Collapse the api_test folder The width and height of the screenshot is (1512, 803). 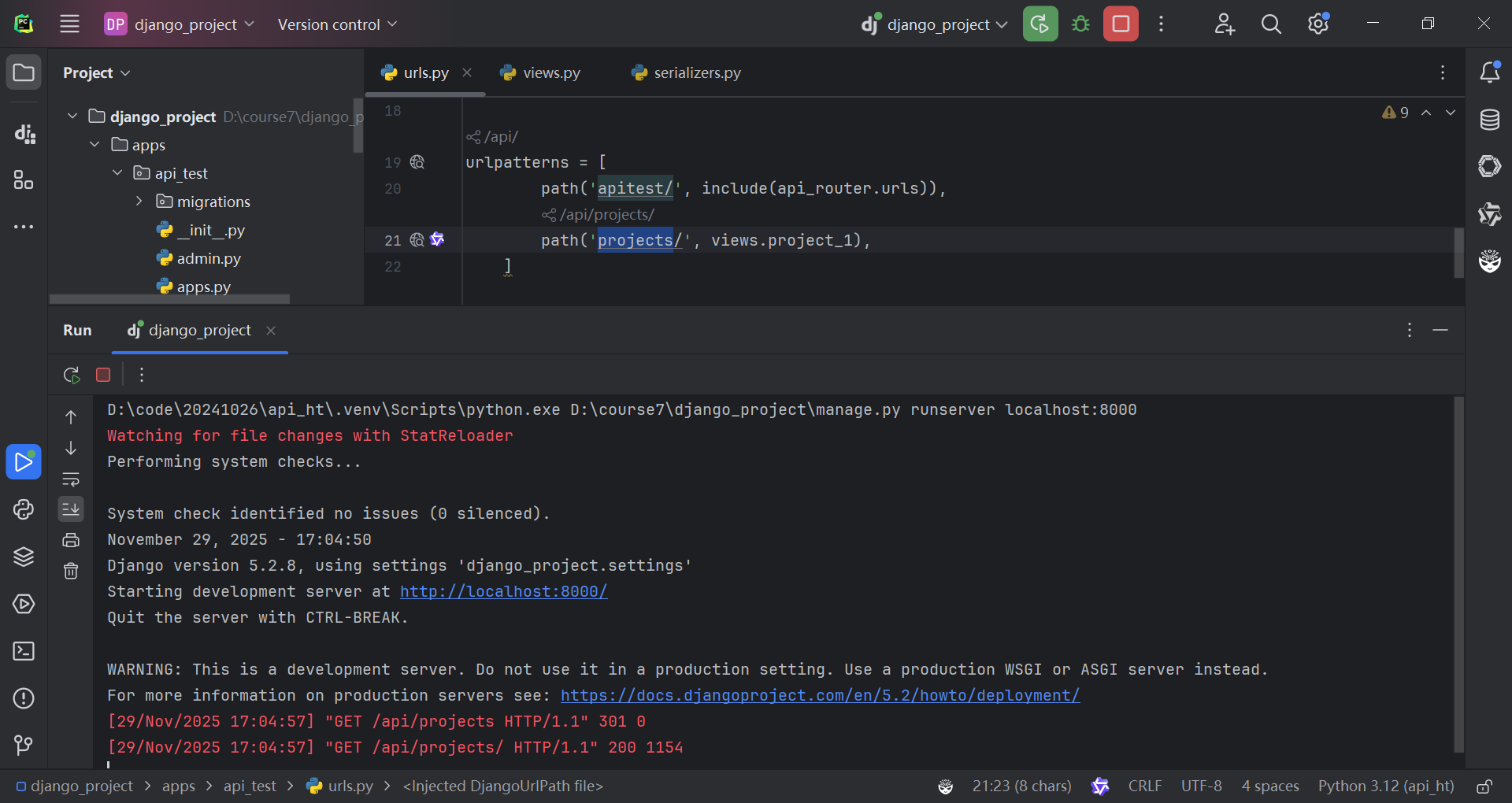[117, 173]
